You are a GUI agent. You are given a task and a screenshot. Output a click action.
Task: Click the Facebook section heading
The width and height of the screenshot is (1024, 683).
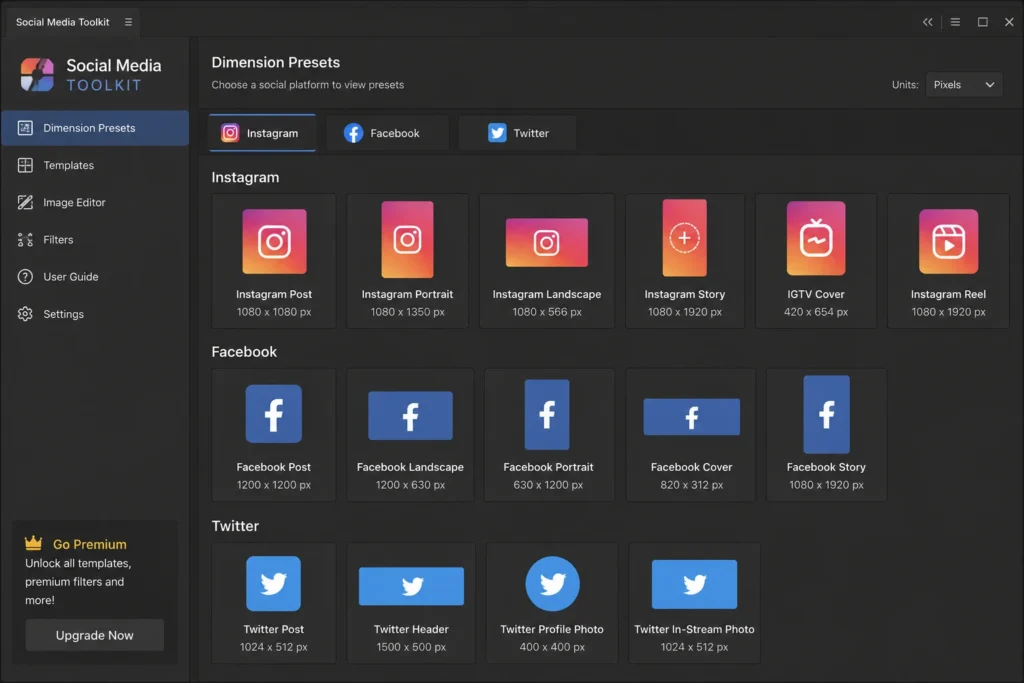(244, 352)
